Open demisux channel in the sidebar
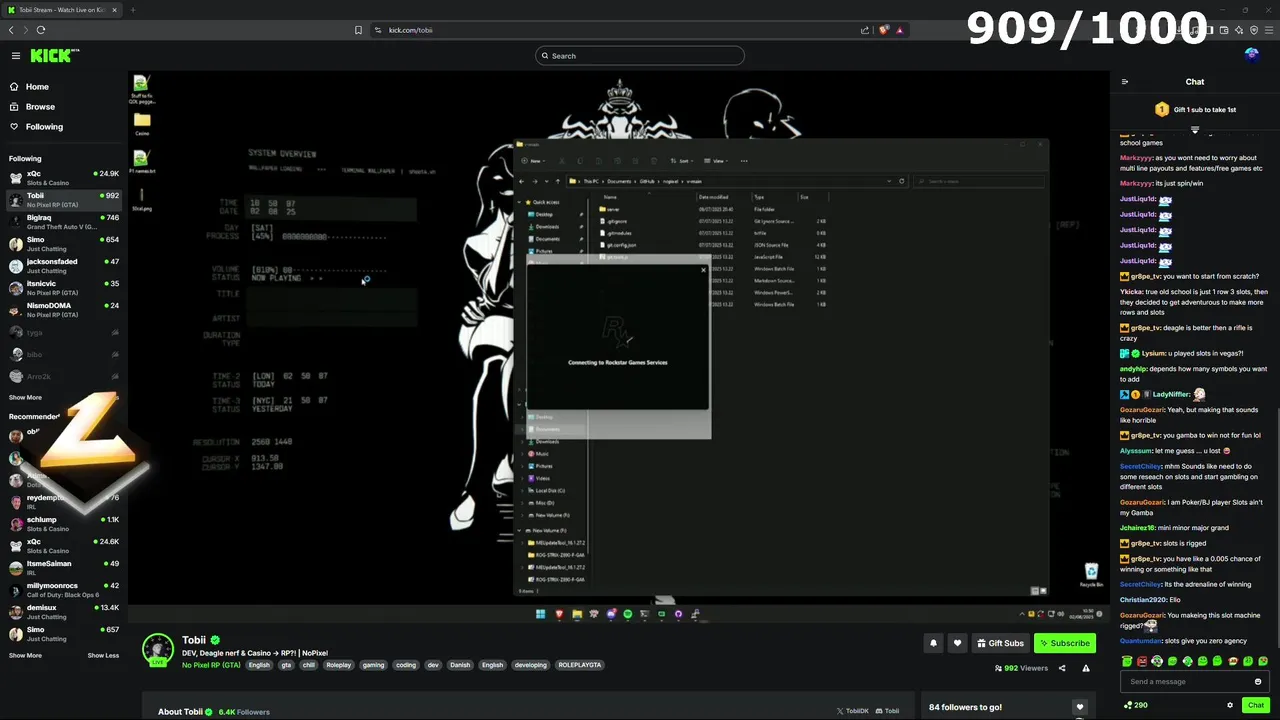 64,612
